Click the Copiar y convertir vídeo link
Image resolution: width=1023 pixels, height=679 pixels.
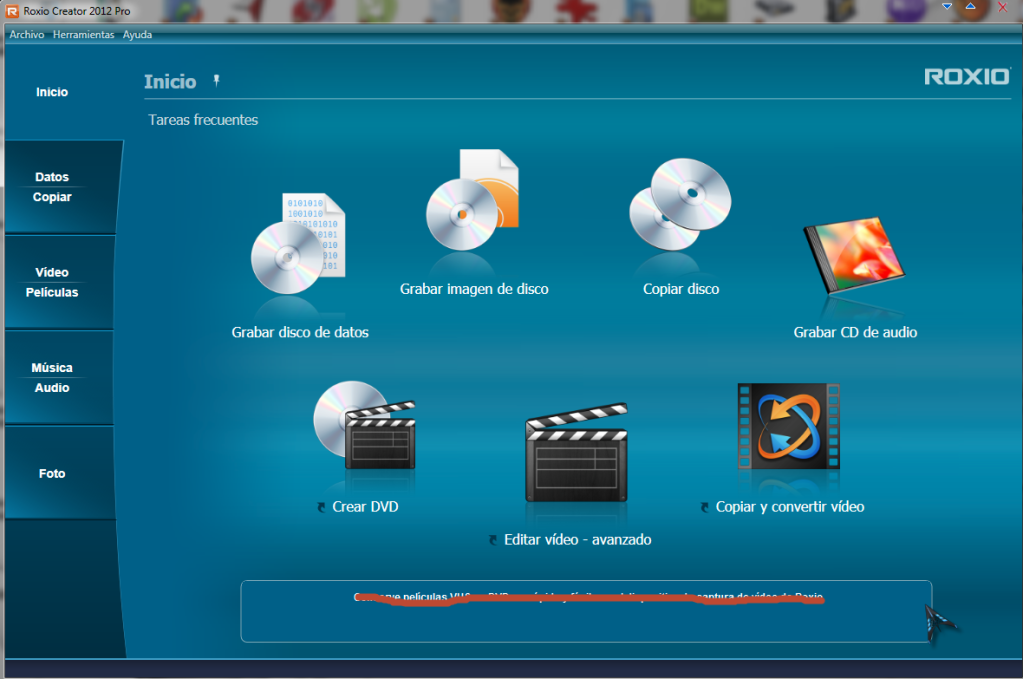pos(789,507)
